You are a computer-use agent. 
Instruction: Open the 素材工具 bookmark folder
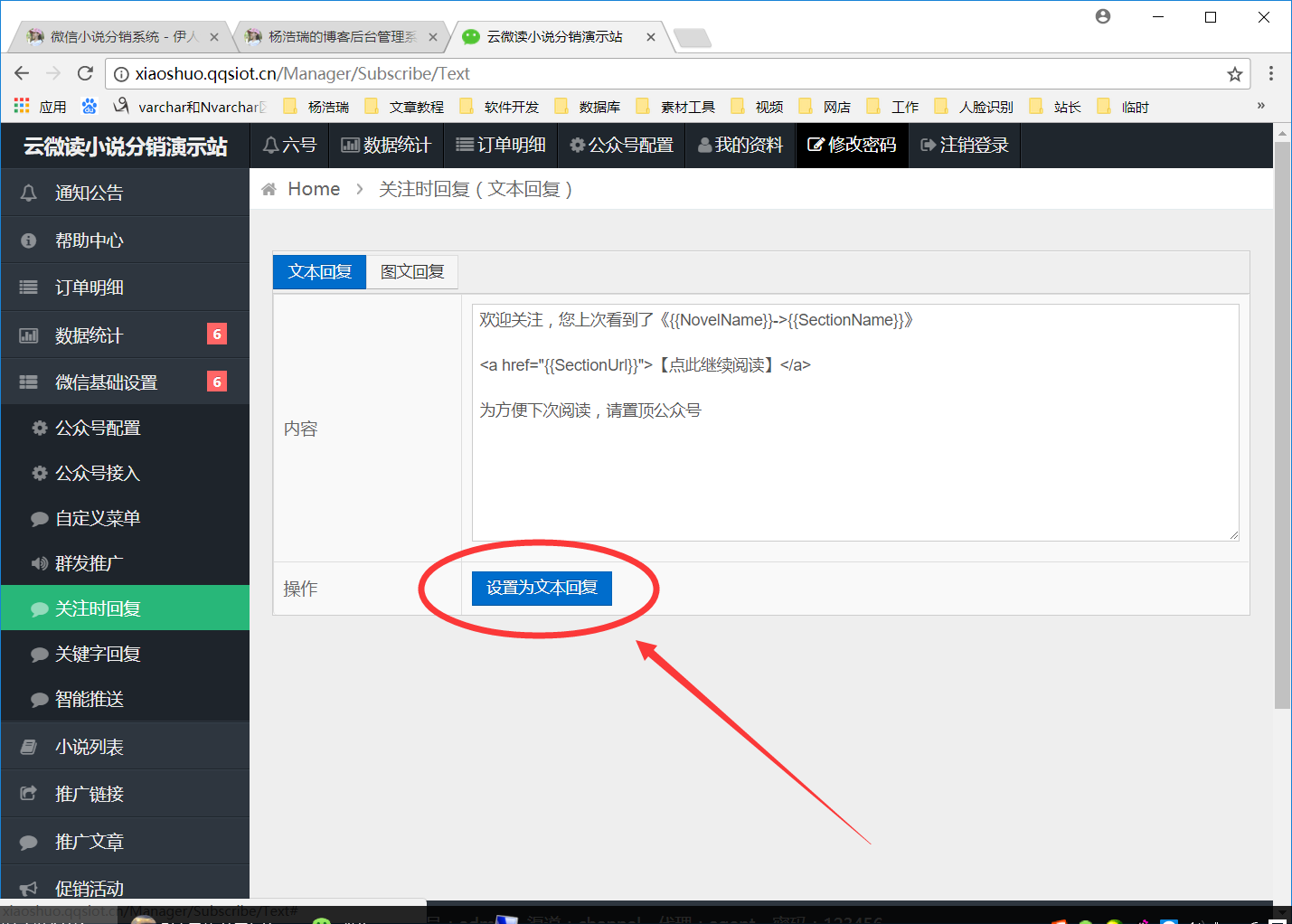tap(675, 107)
